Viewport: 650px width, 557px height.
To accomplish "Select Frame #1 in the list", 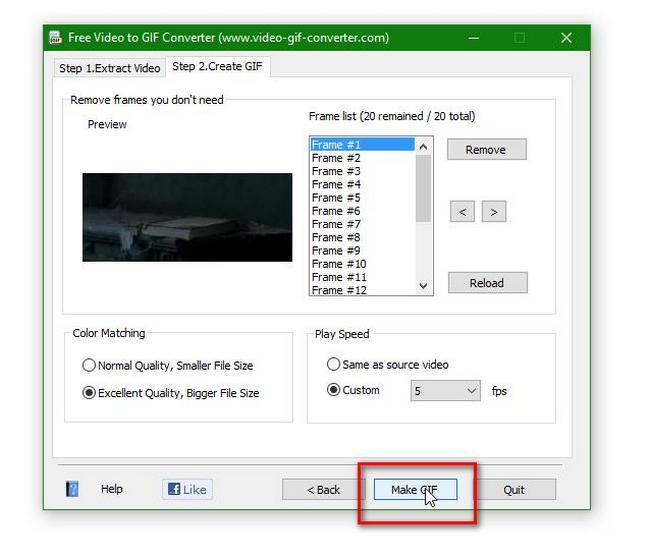I will pos(363,145).
